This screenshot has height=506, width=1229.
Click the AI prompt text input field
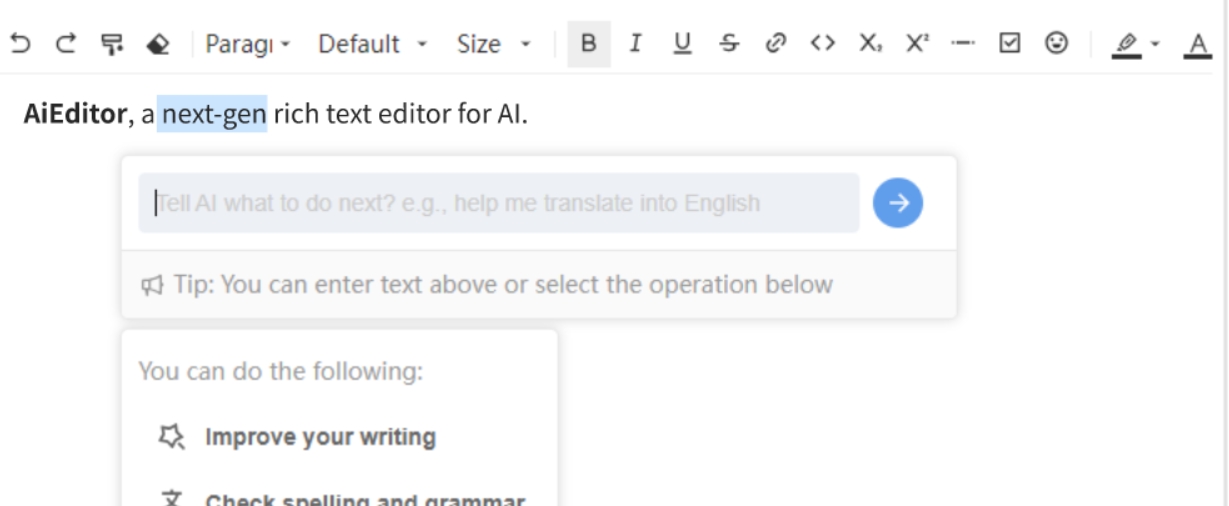tap(498, 203)
